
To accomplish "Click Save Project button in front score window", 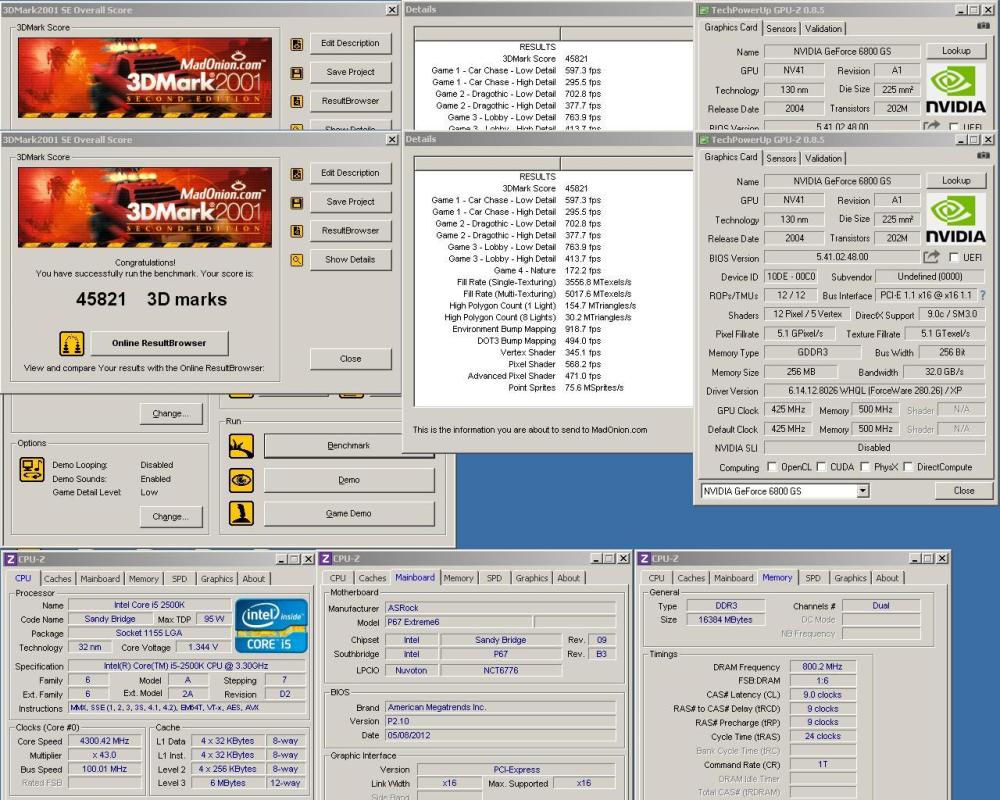I will coord(350,202).
